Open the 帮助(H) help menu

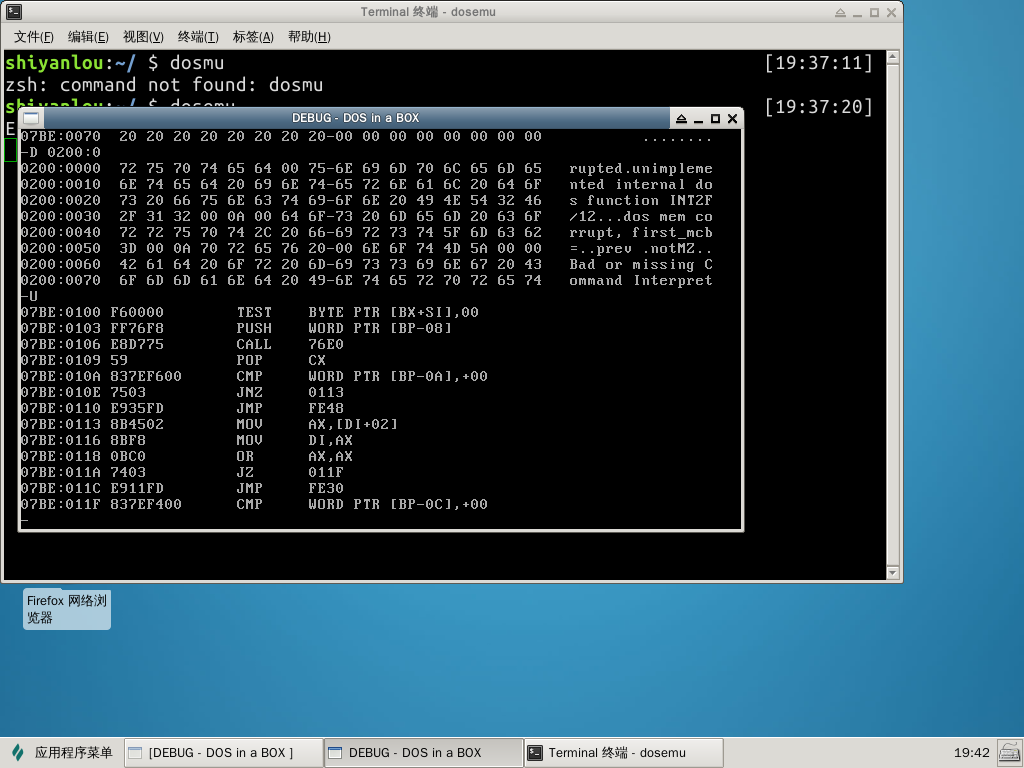[309, 37]
